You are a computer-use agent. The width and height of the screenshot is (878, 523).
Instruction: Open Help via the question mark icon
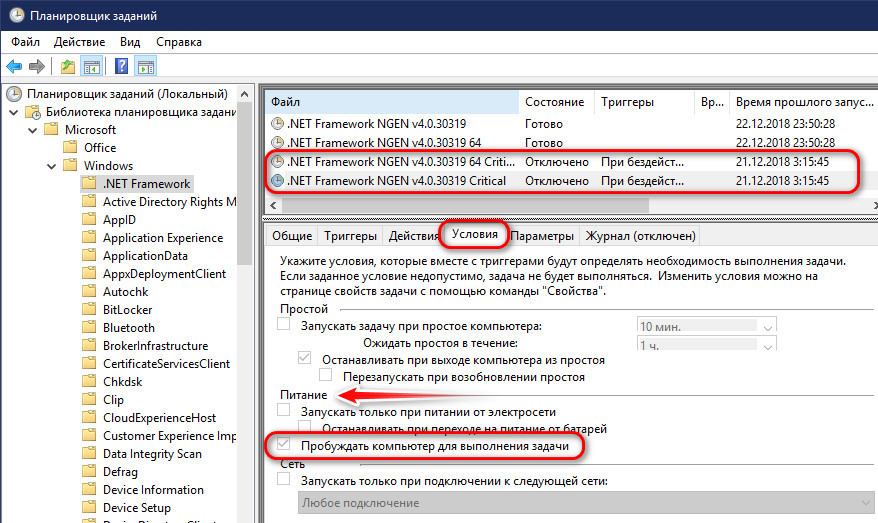point(121,67)
